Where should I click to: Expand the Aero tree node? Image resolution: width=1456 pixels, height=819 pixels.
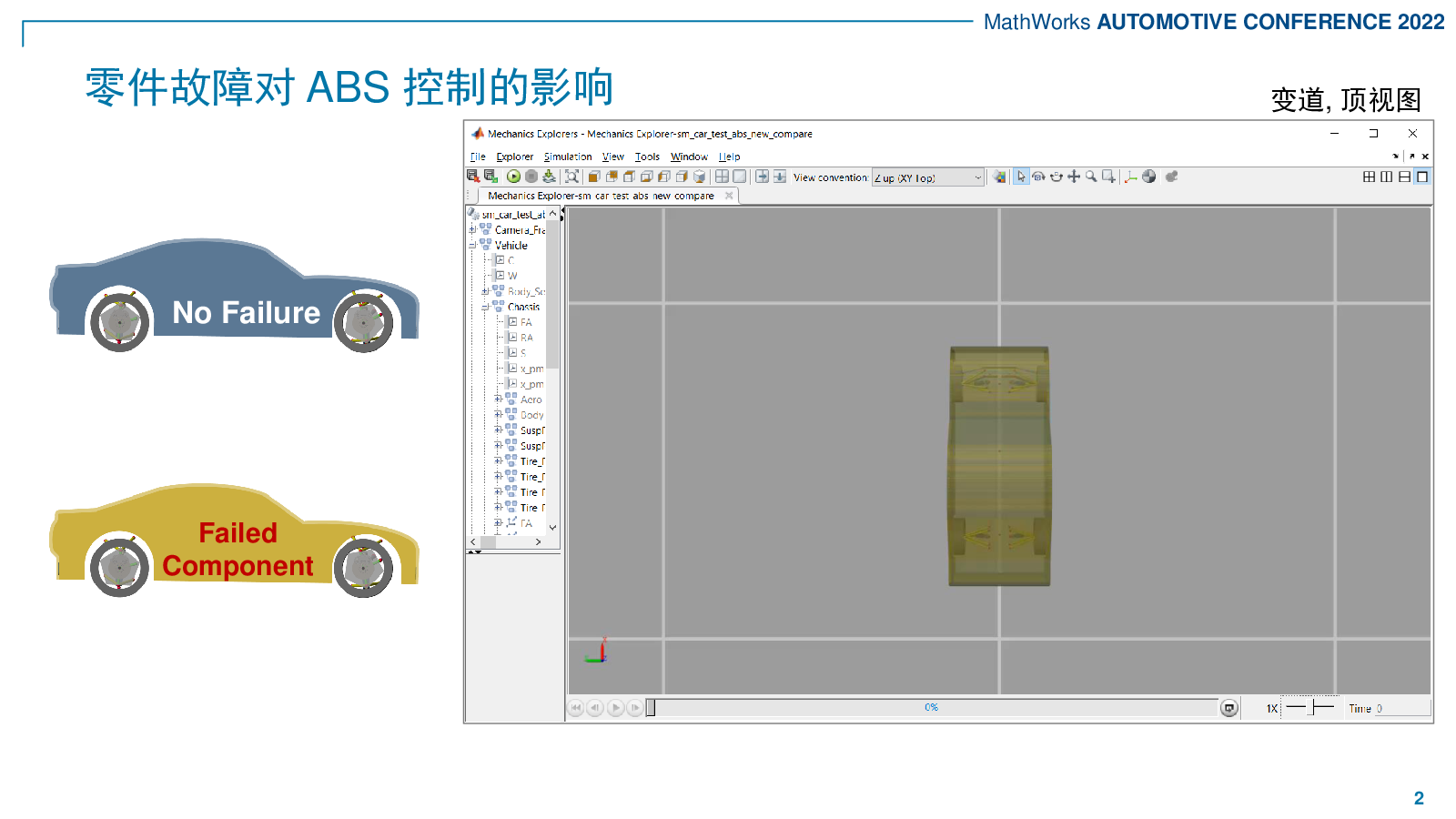[498, 399]
